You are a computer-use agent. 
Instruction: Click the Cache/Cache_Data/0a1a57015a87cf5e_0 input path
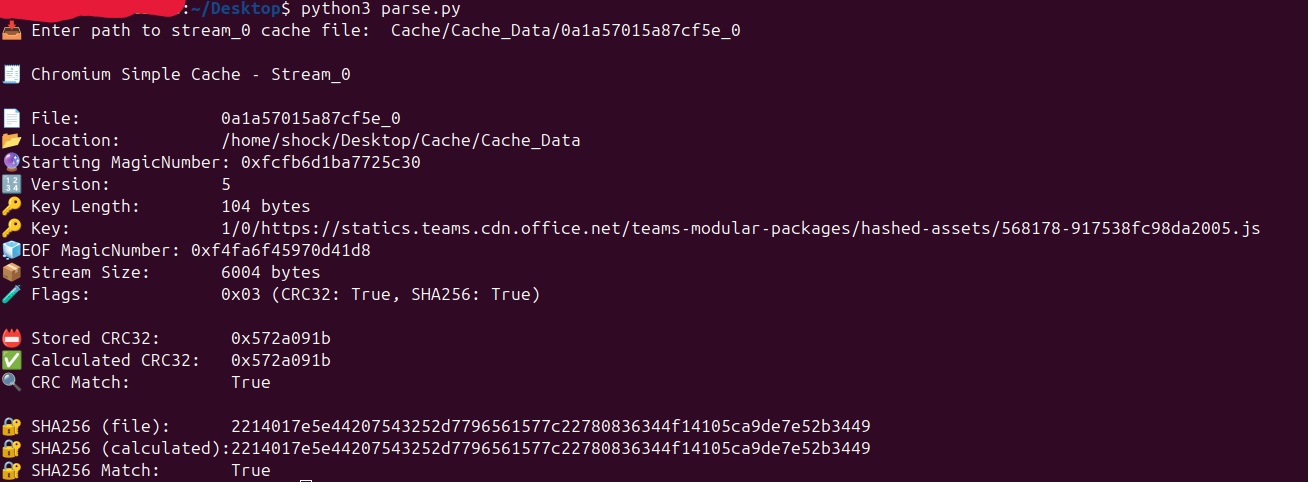click(566, 31)
